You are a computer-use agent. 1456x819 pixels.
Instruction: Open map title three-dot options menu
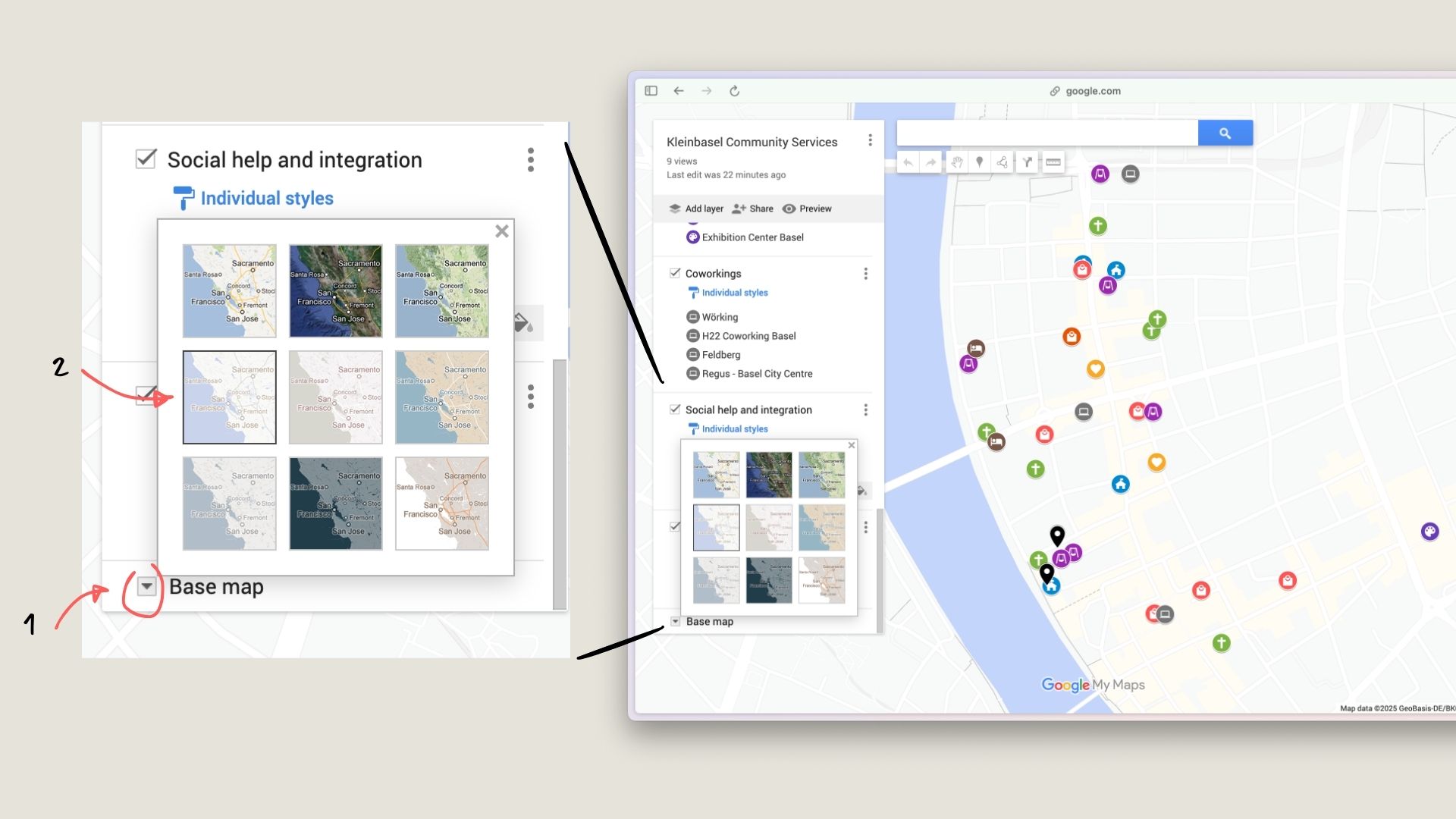point(870,140)
